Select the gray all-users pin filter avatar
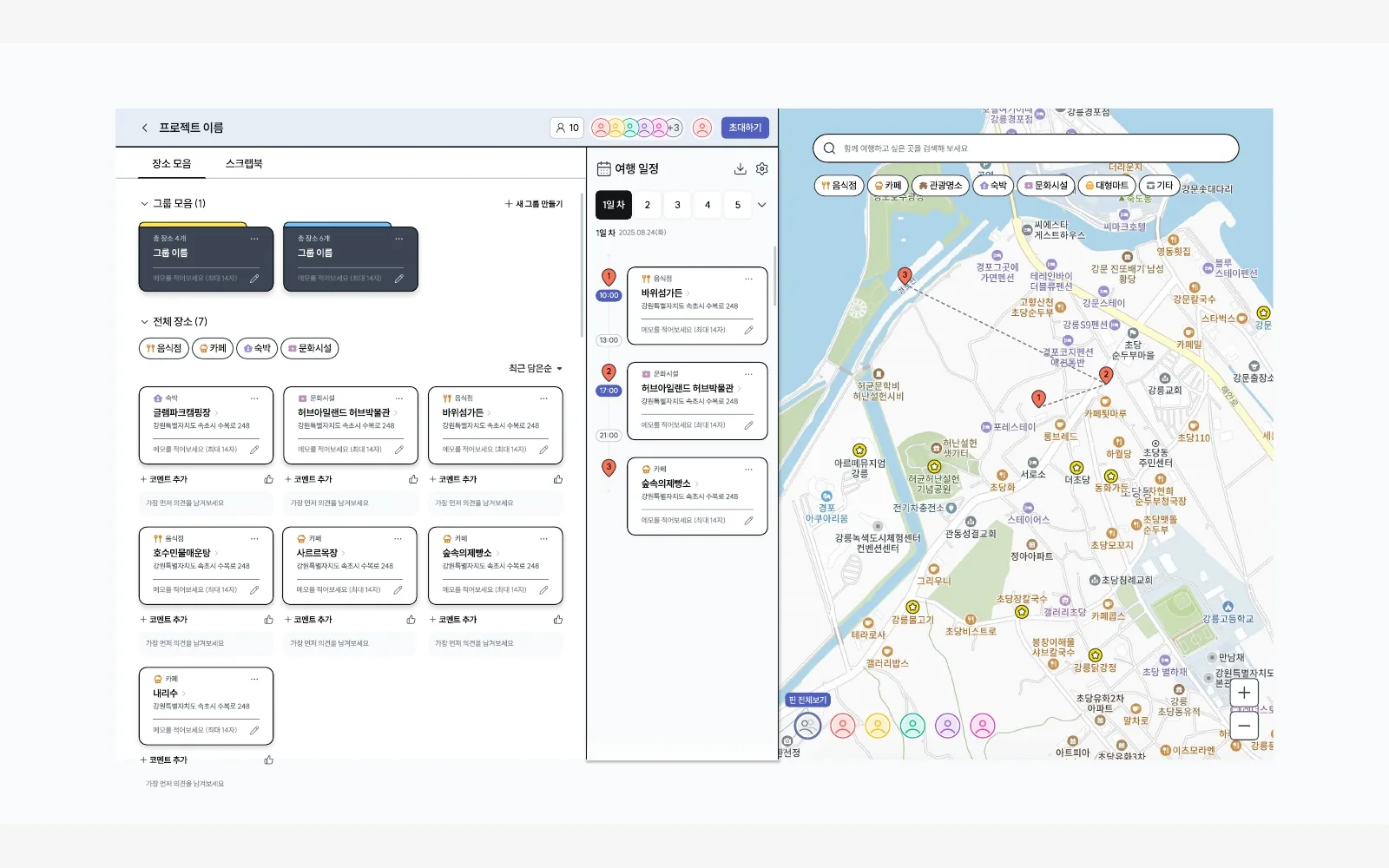Viewport: 1389px width, 868px height. point(807,726)
